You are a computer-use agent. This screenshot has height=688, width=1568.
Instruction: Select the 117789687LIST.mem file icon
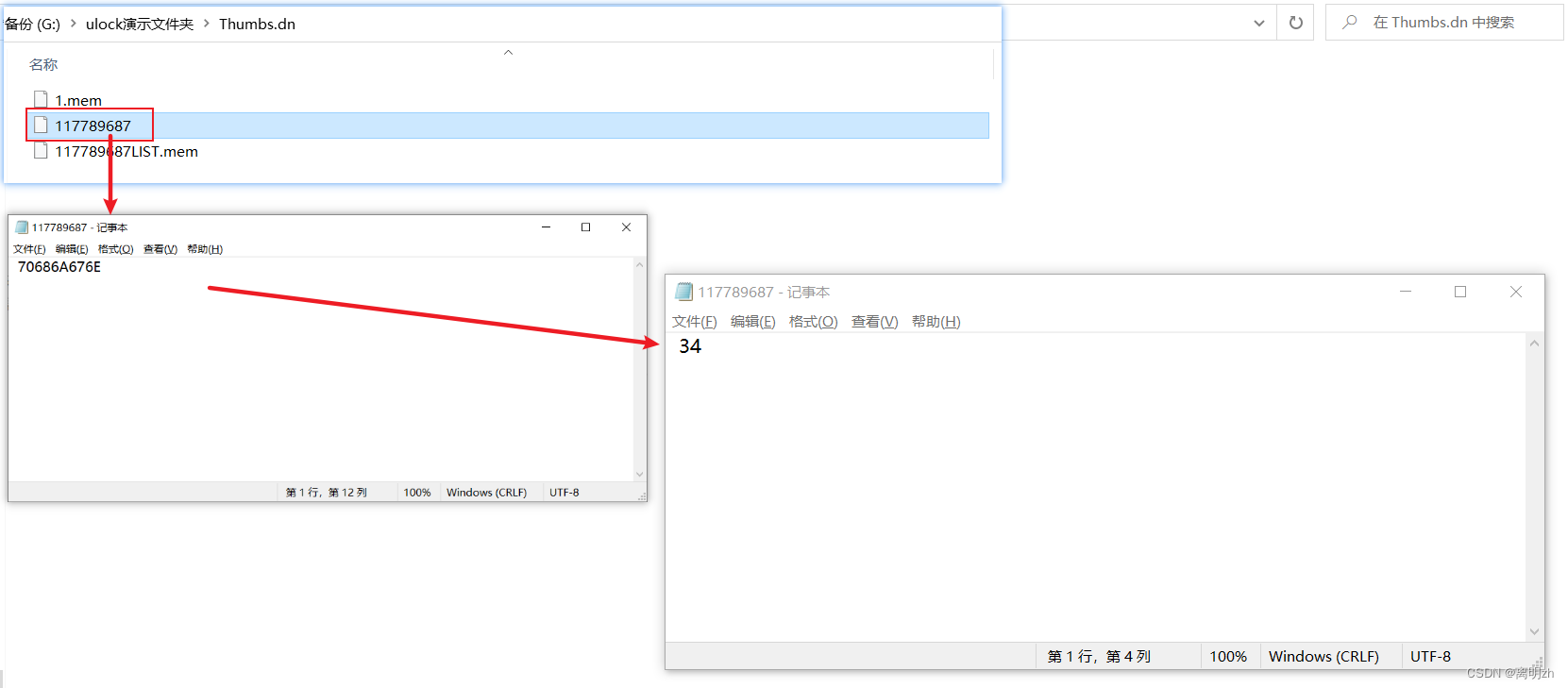41,150
